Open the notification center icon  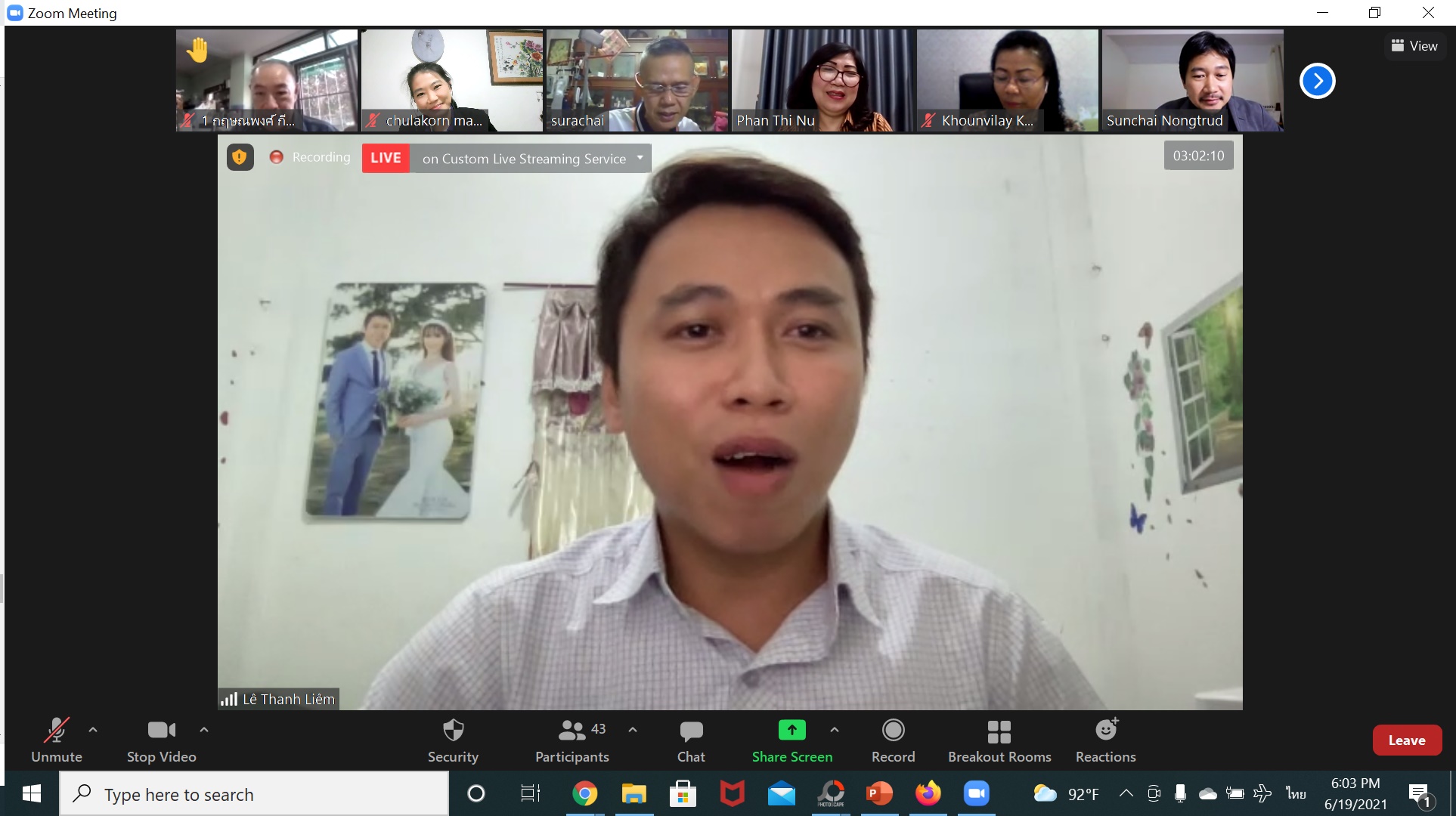(x=1421, y=795)
